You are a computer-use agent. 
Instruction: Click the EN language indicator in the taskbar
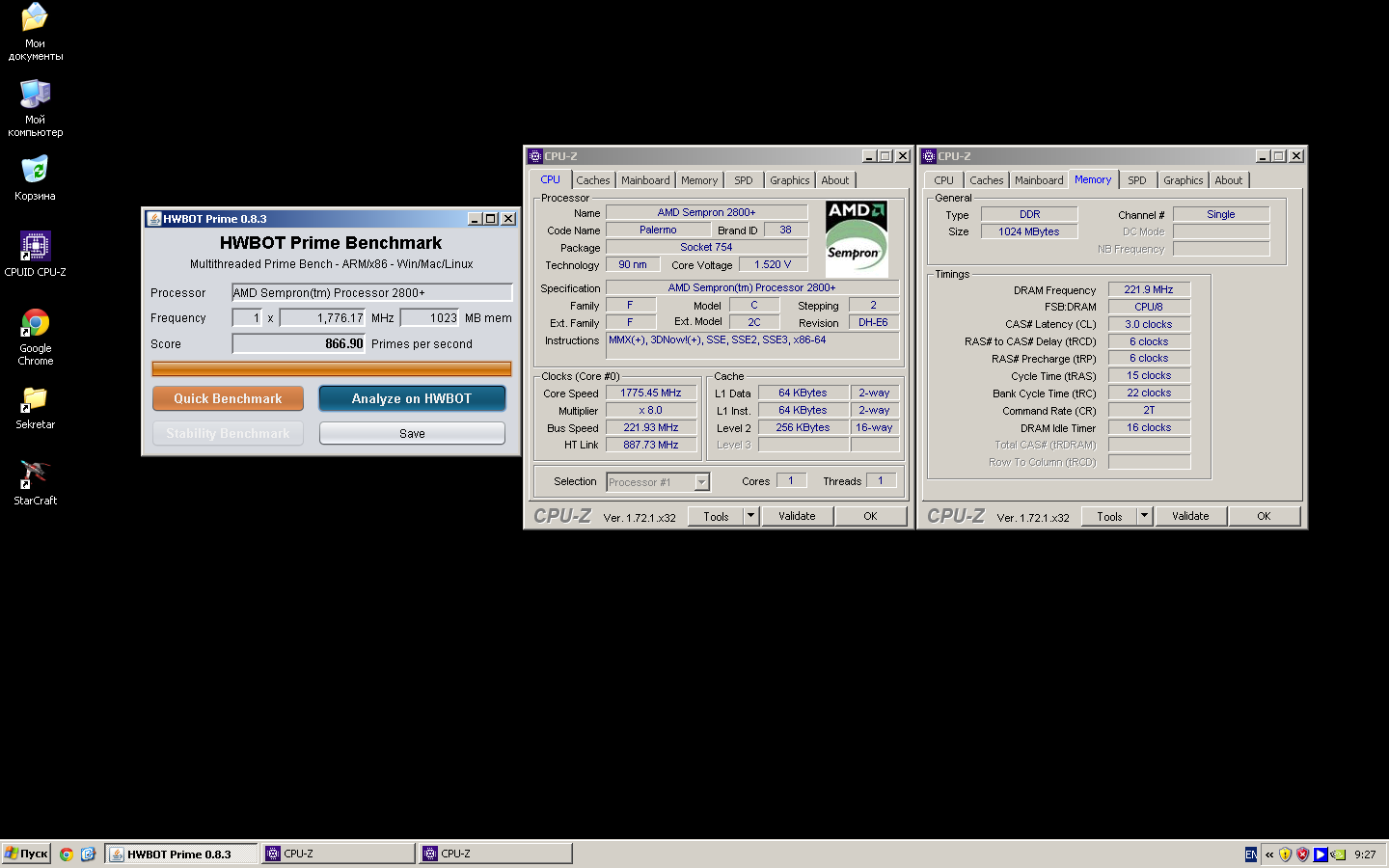1251,854
